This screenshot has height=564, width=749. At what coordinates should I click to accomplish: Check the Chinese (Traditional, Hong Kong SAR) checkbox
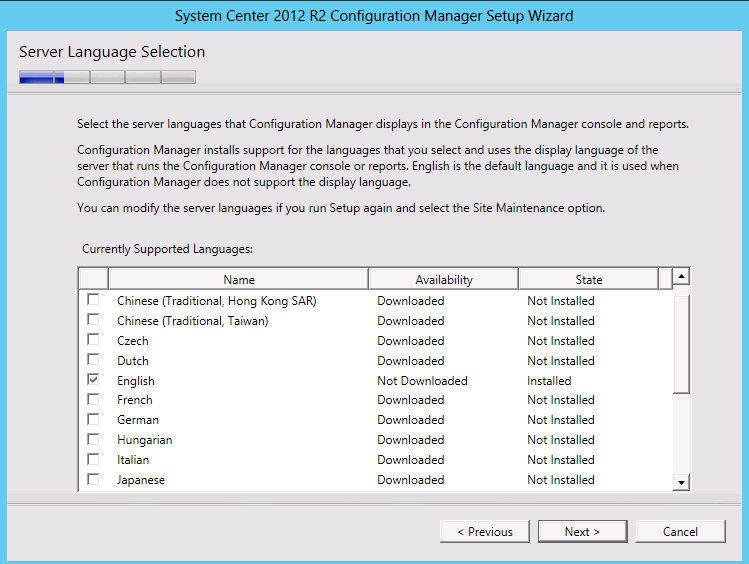point(93,300)
